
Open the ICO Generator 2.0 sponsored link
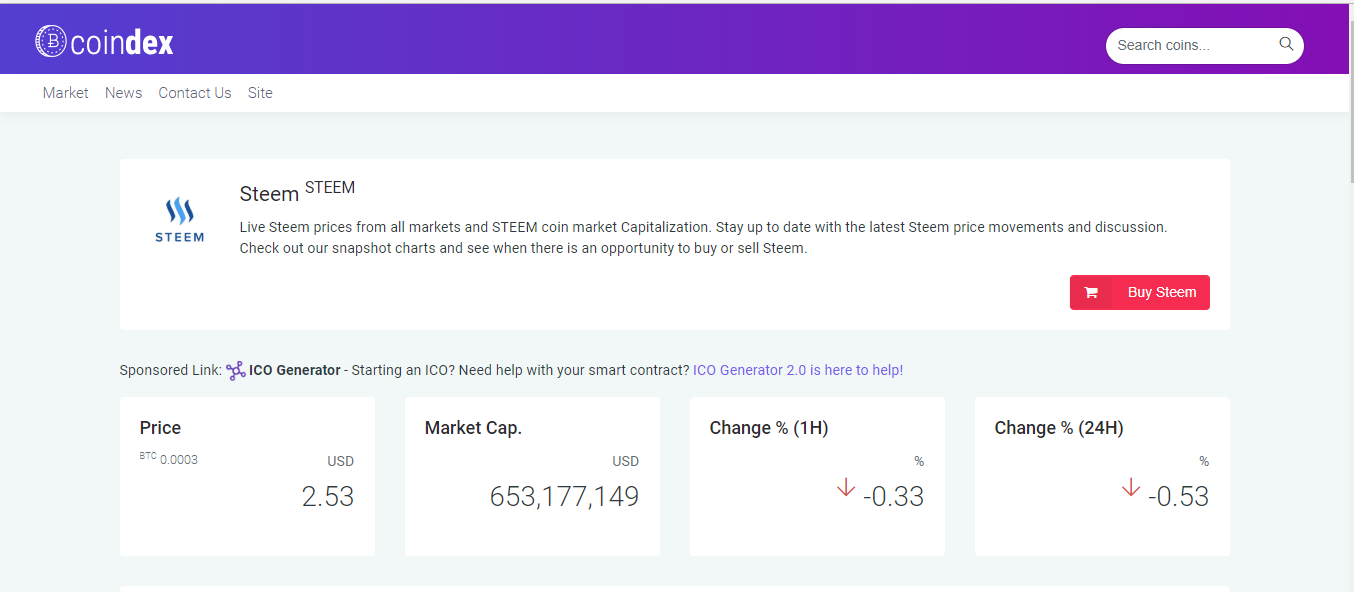click(x=798, y=370)
